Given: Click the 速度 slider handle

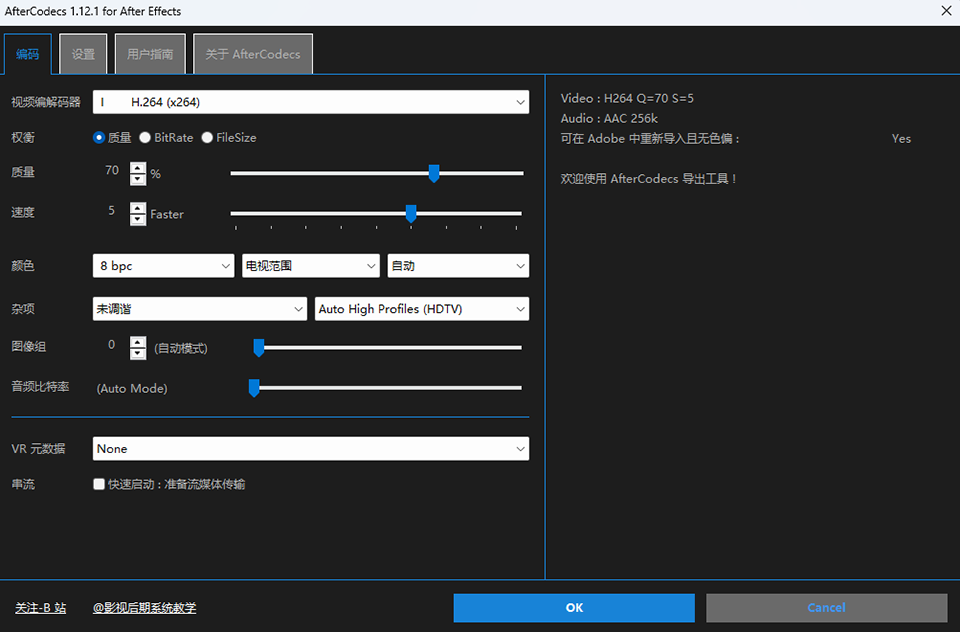Looking at the screenshot, I should (x=411, y=214).
